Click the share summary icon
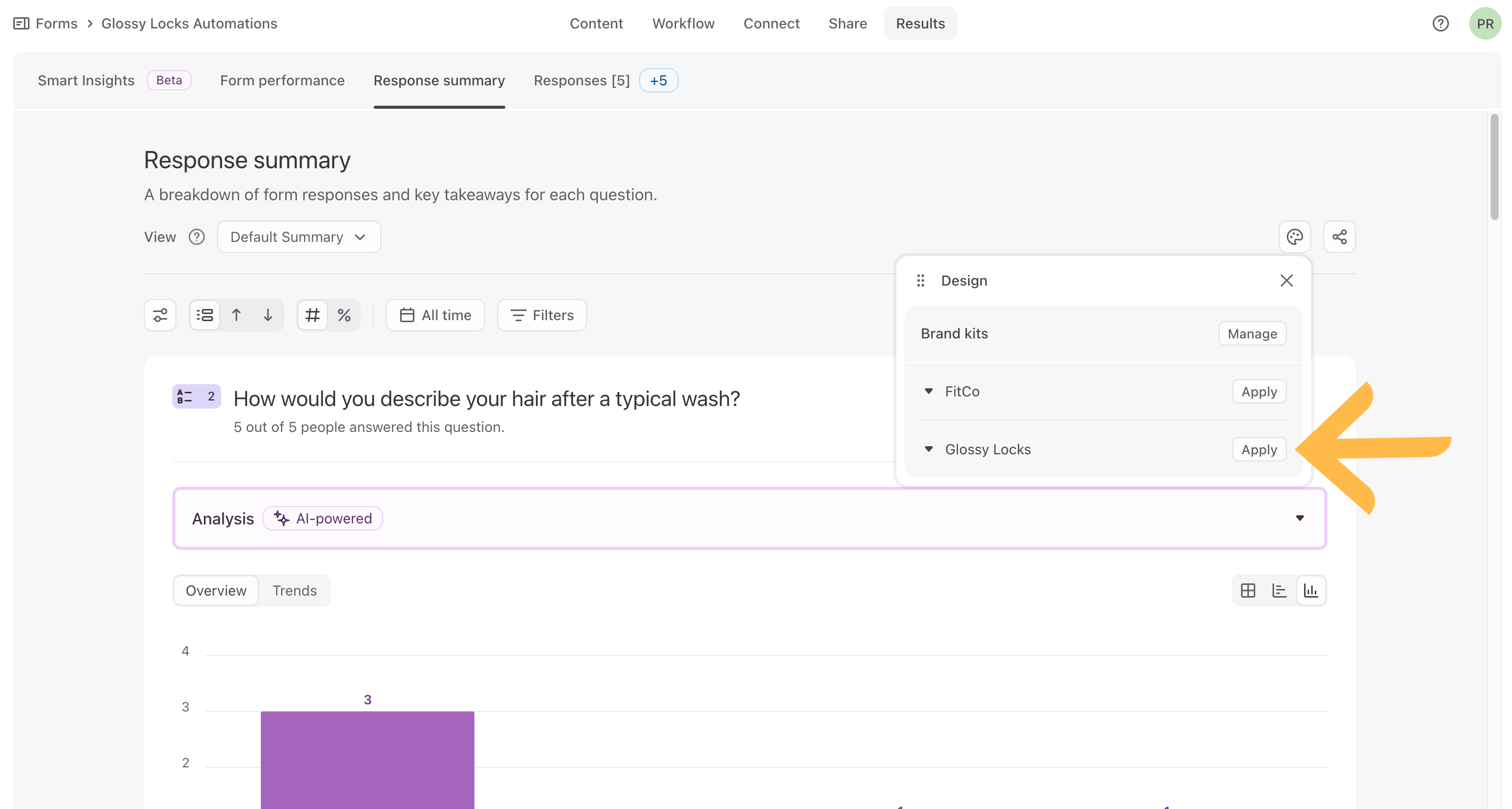The image size is (1512, 809). 1339,237
